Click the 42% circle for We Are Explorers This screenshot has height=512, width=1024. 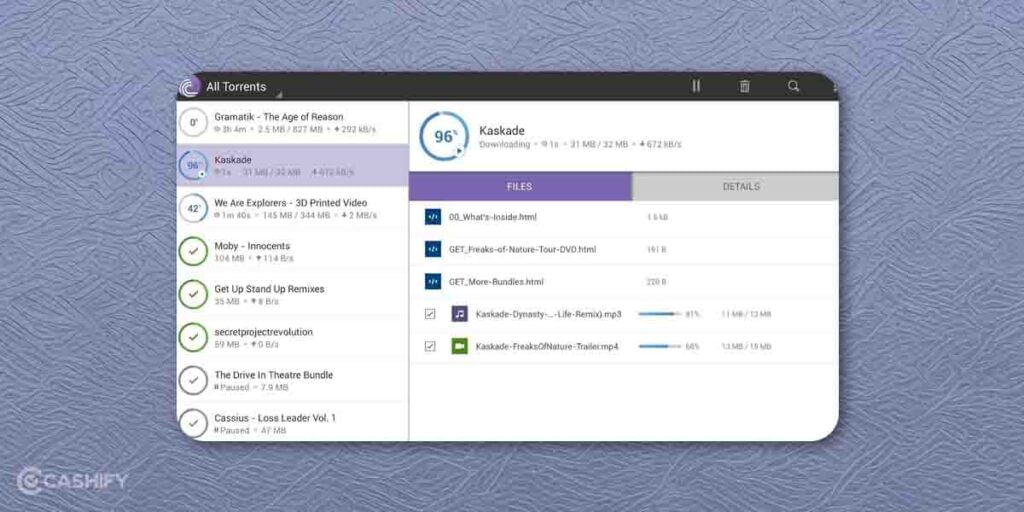pos(193,208)
